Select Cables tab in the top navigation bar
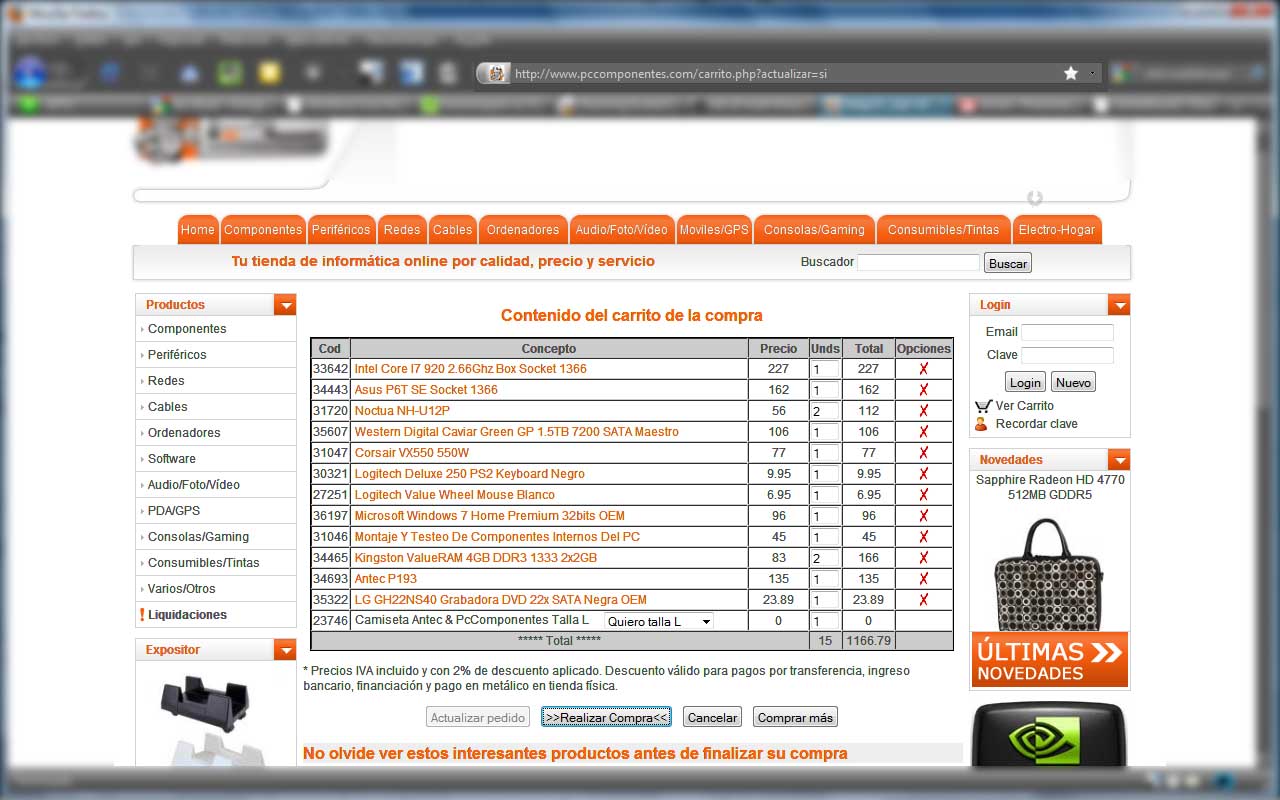Screen dimensions: 1280x800 point(452,230)
